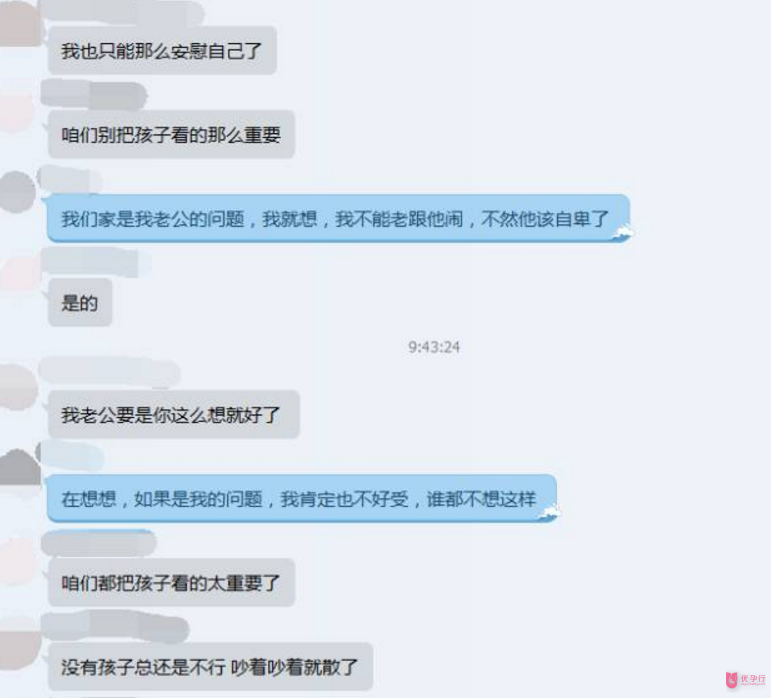This screenshot has width=771, height=698.
Task: Click the blurred sender name above "我老公要是你这么想就好了"
Action: 109,373
